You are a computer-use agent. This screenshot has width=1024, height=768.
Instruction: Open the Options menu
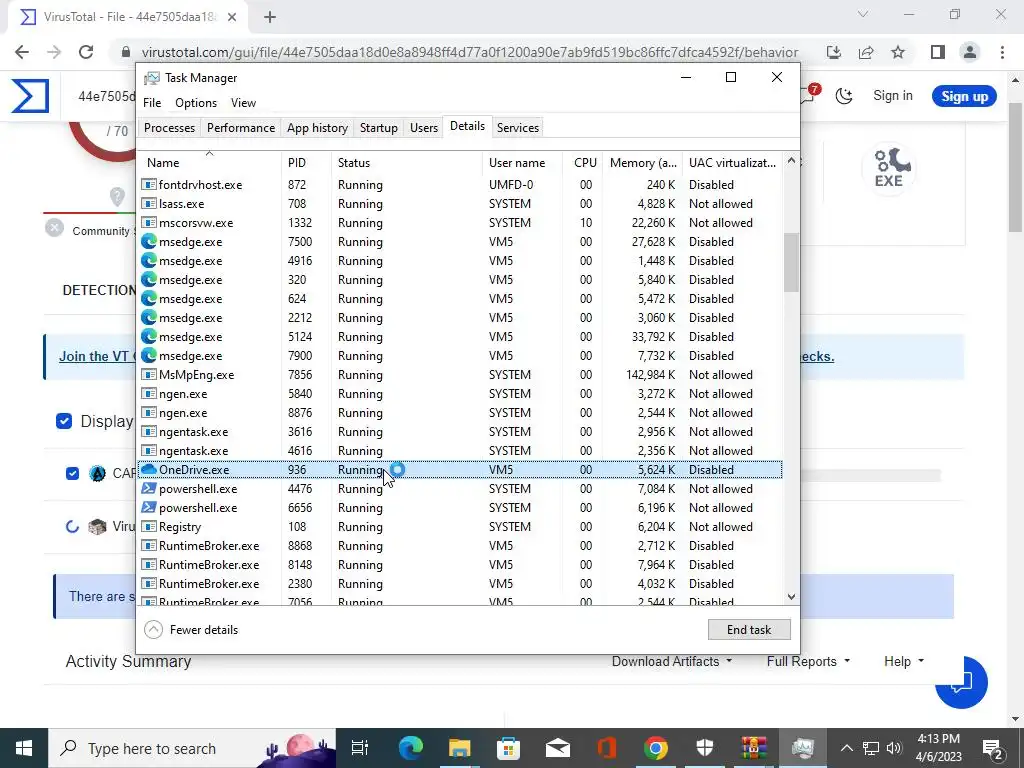click(196, 103)
